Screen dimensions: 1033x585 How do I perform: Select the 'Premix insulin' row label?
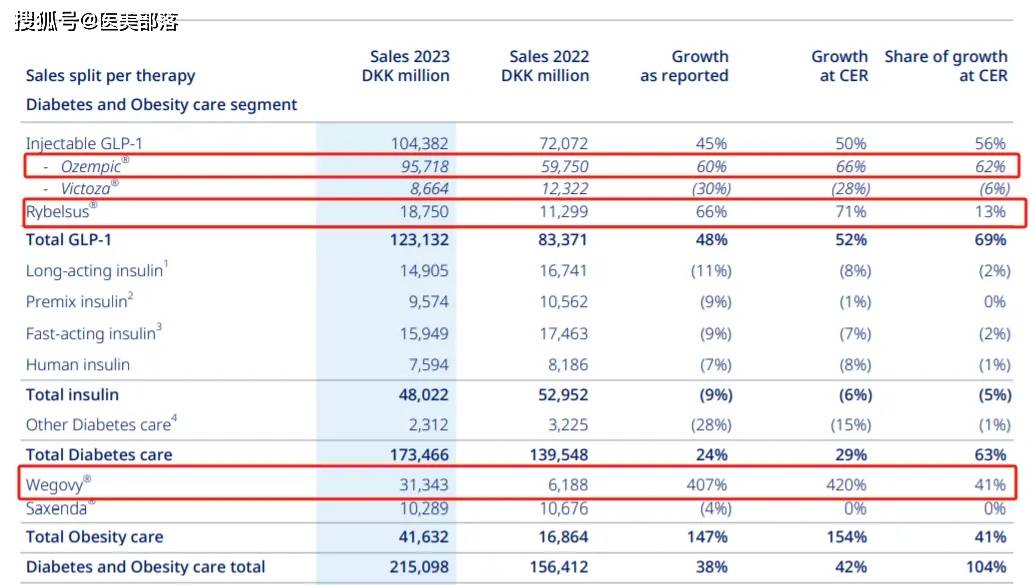coord(80,301)
